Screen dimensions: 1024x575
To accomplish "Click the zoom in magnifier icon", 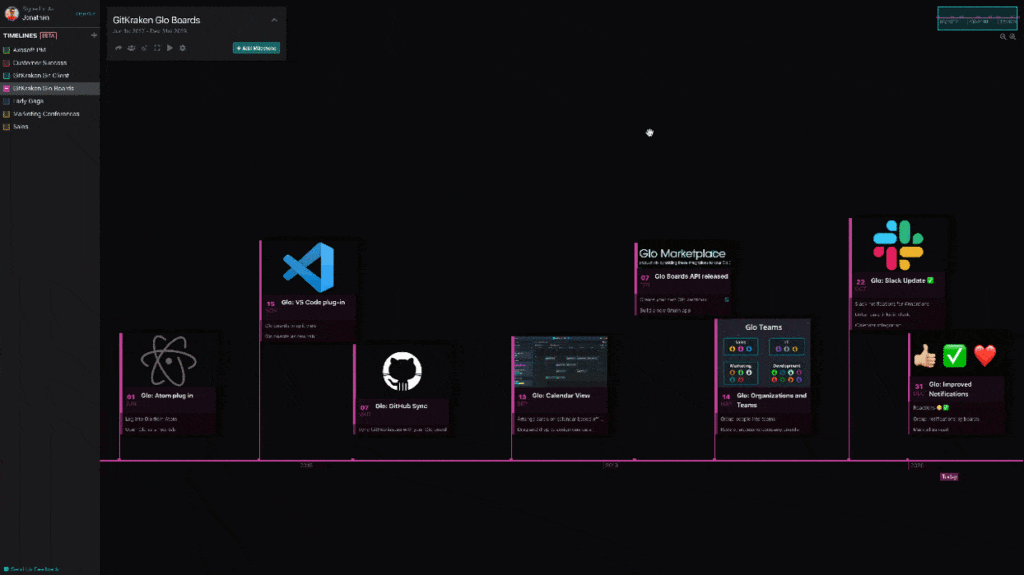I will click(x=1012, y=37).
